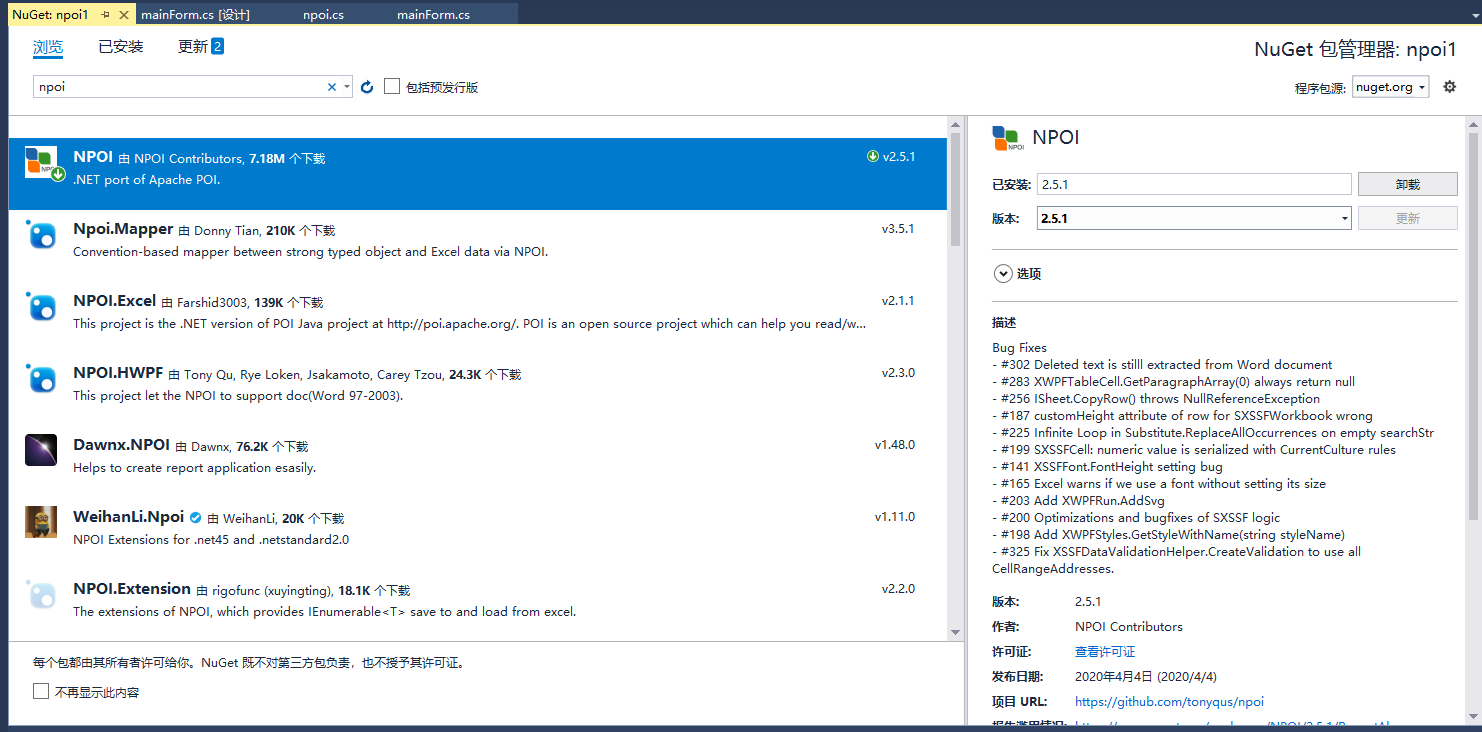
Task: Click the verified badge beside WeihanLi.Npoi
Action: point(196,518)
